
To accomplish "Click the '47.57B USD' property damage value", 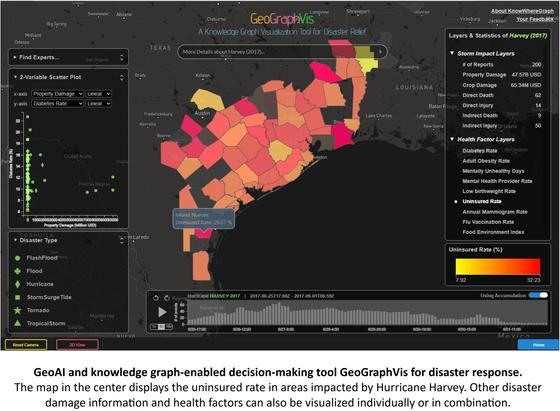I will [526, 75].
